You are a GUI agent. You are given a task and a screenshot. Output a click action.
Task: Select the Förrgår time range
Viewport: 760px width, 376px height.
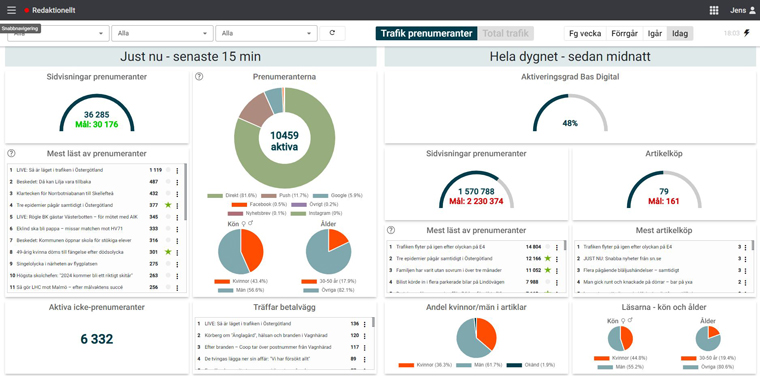click(624, 33)
